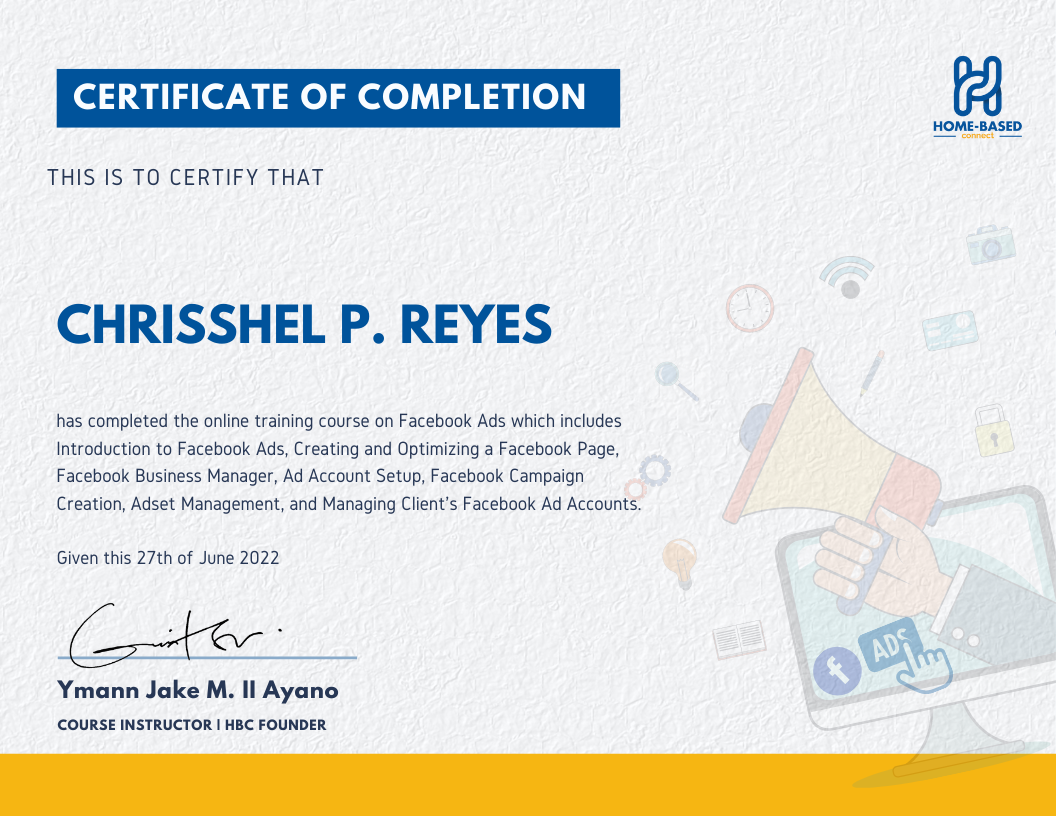Click the 'CERTIFICATE OF COMPLETION' banner
The height and width of the screenshot is (816, 1056).
(338, 98)
